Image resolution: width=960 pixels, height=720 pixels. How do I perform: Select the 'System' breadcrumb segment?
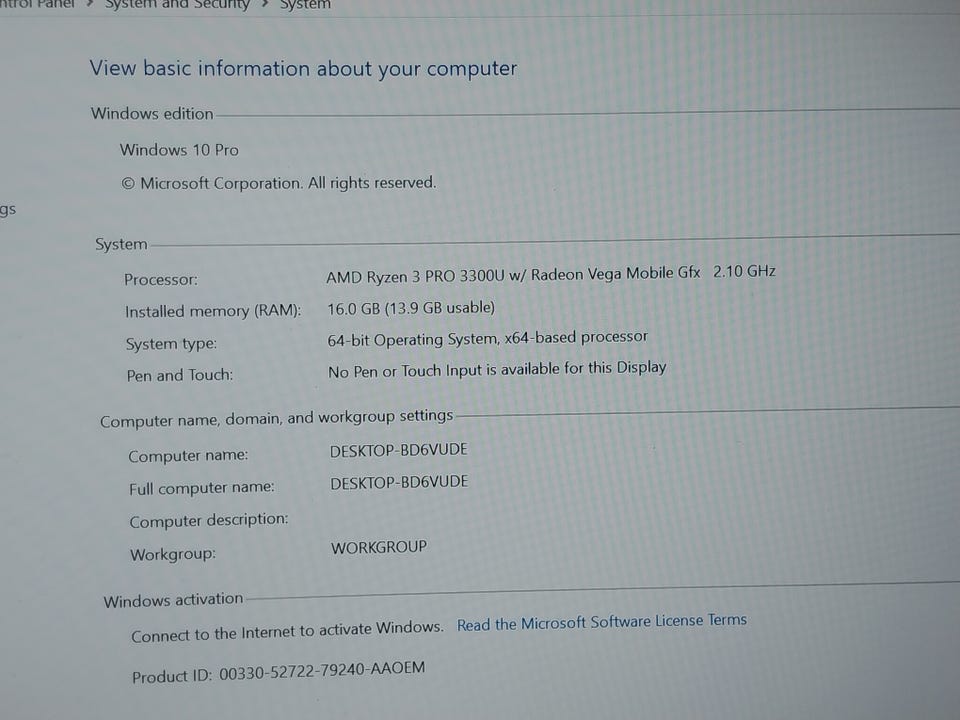coord(305,4)
